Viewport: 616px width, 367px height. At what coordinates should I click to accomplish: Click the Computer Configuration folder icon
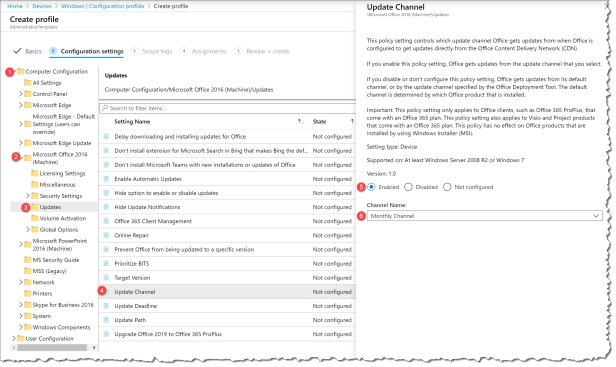[20, 72]
